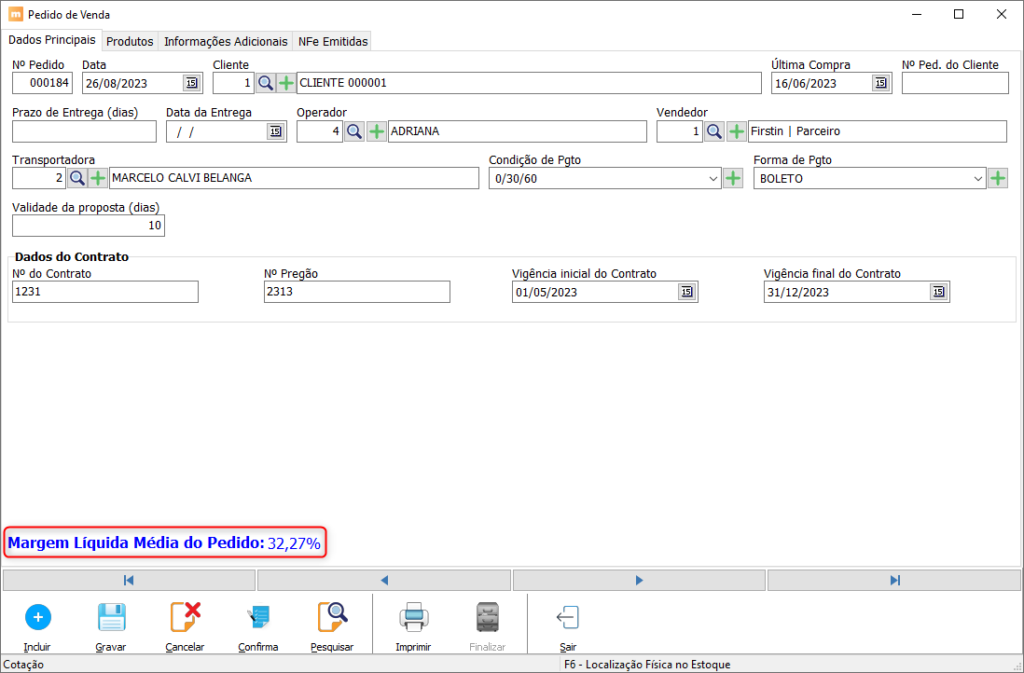The width and height of the screenshot is (1024, 673).
Task: Open the calendar picker for the Data field
Action: tap(191, 83)
